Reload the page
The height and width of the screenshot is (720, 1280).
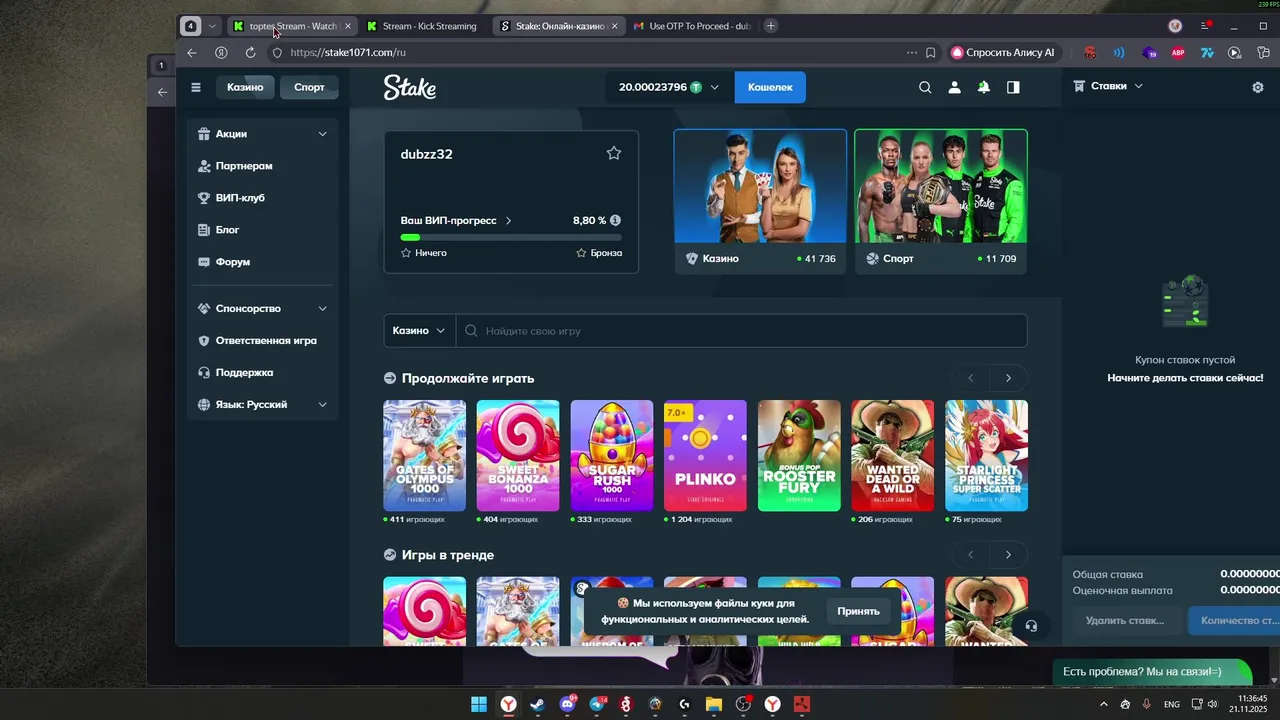(250, 52)
